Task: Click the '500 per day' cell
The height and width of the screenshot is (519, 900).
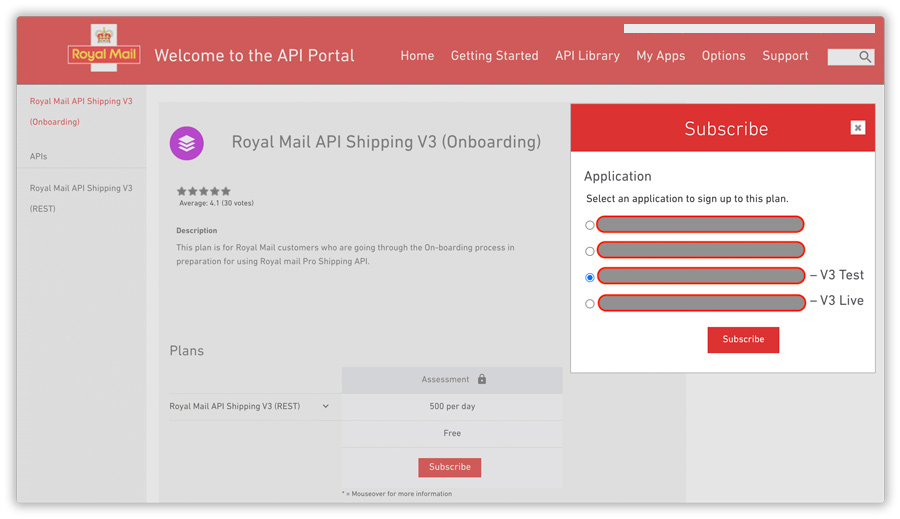Action: (452, 406)
